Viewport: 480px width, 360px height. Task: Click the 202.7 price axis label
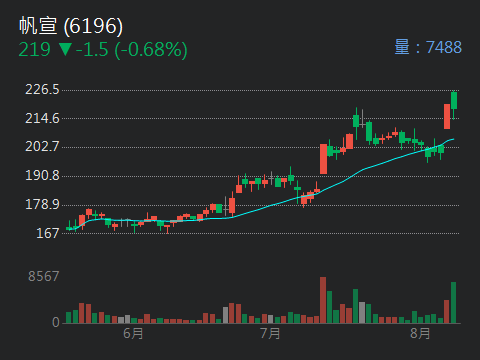click(x=42, y=147)
